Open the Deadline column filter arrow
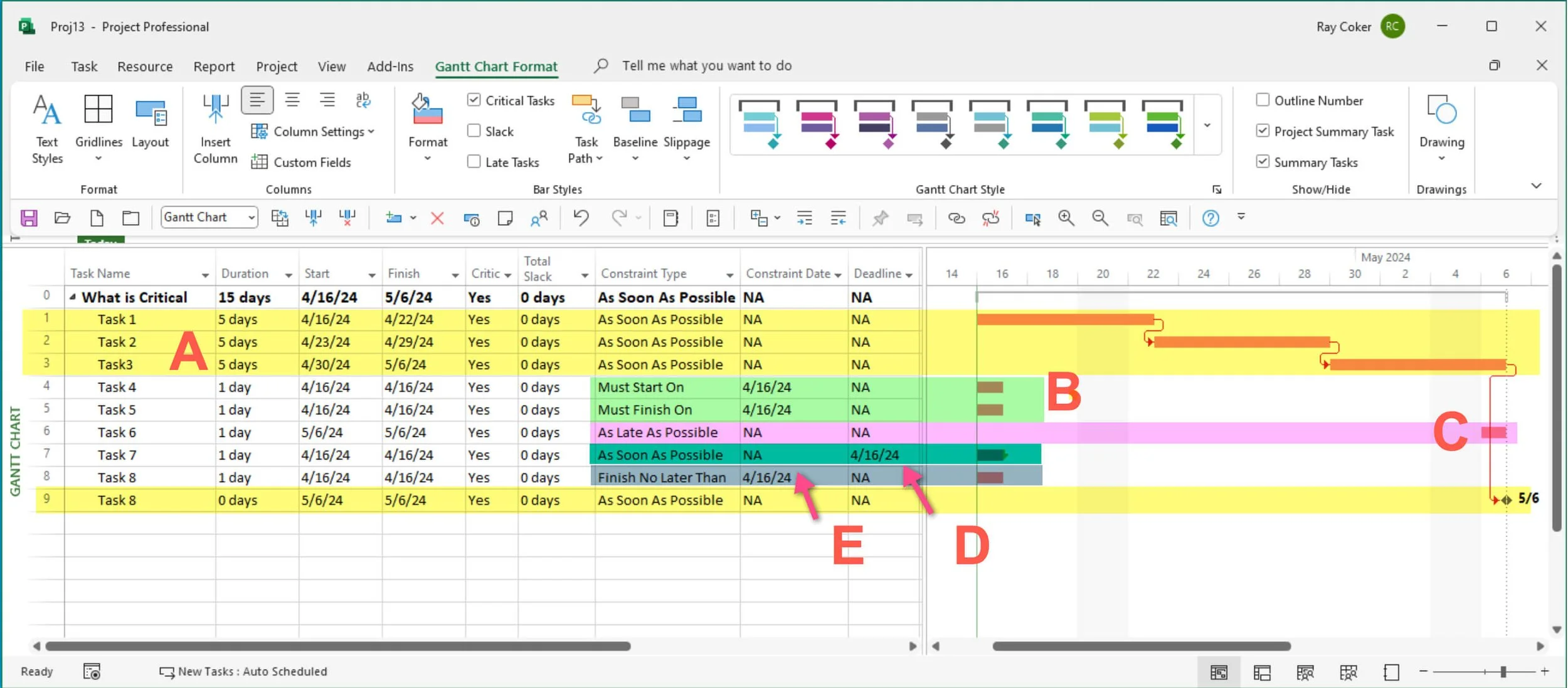Image resolution: width=1568 pixels, height=688 pixels. coord(909,275)
